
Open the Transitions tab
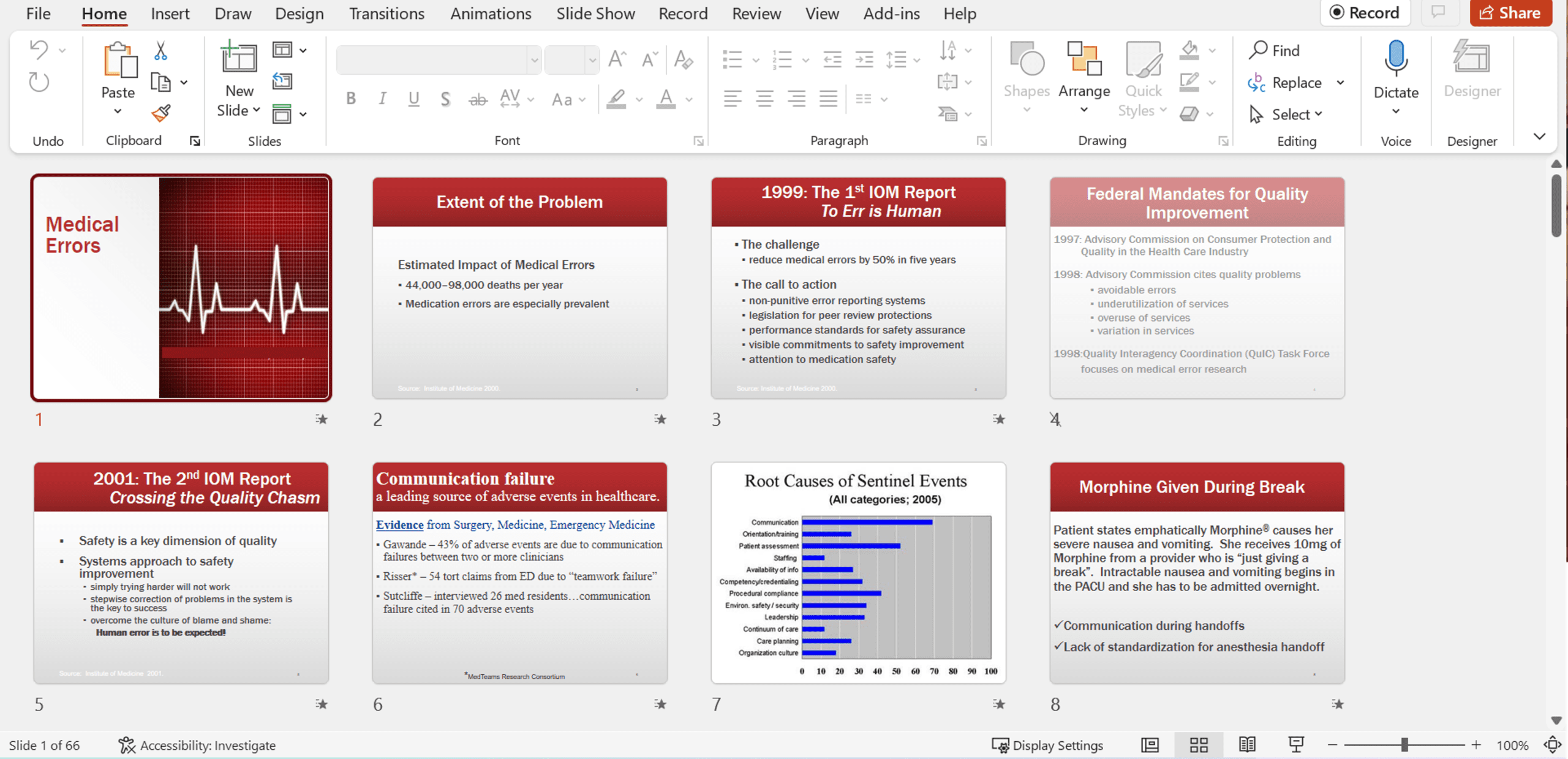point(386,13)
